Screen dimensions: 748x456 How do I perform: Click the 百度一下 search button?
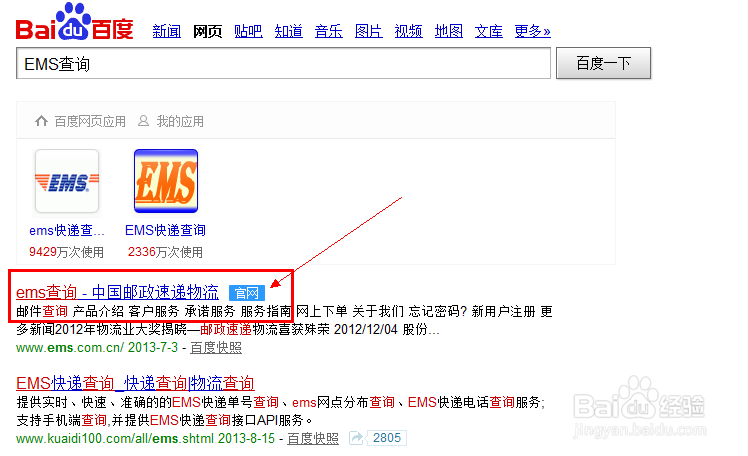point(603,63)
